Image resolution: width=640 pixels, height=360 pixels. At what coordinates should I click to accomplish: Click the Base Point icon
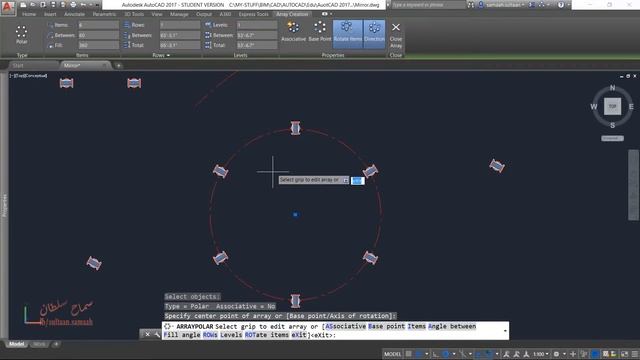pos(320,32)
